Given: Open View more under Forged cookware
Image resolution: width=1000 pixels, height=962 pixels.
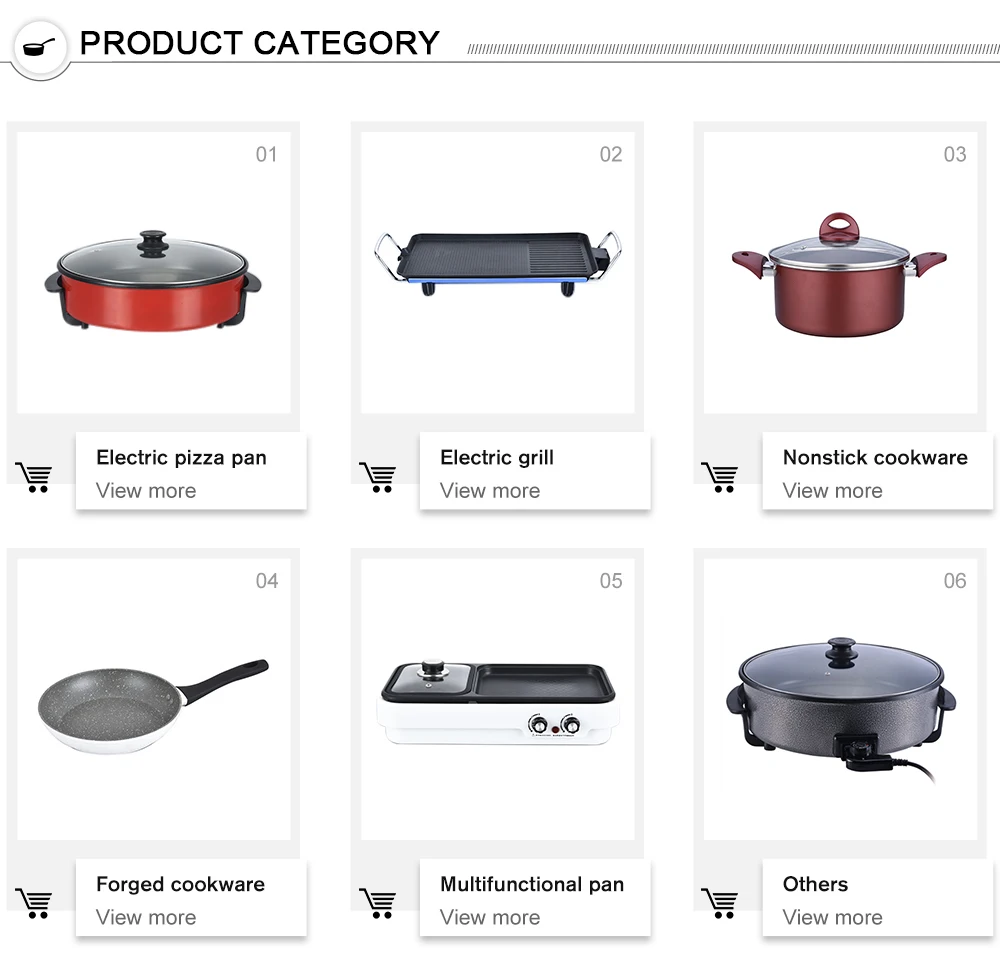Looking at the screenshot, I should [x=146, y=917].
